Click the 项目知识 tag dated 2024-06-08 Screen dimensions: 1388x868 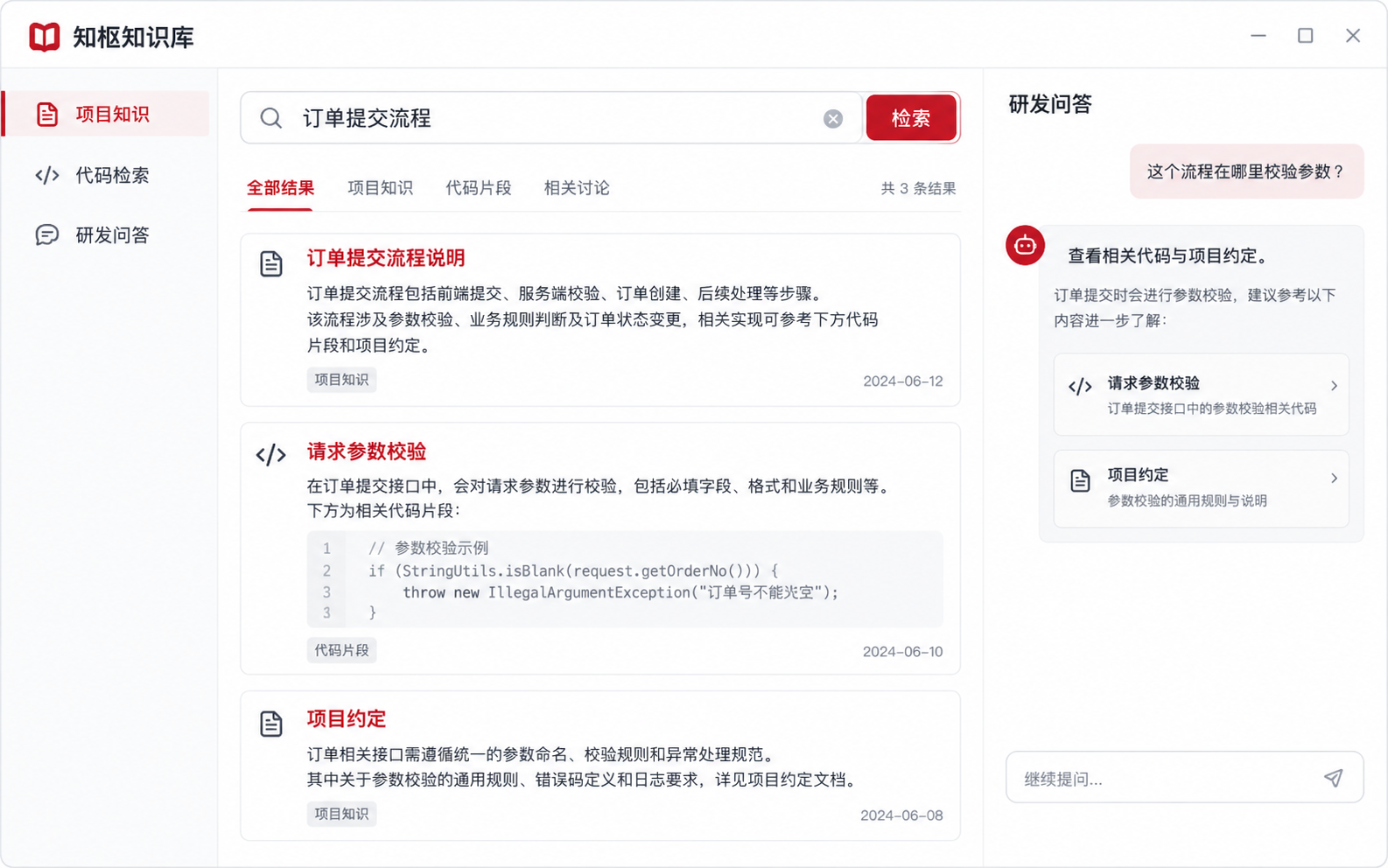tap(341, 814)
